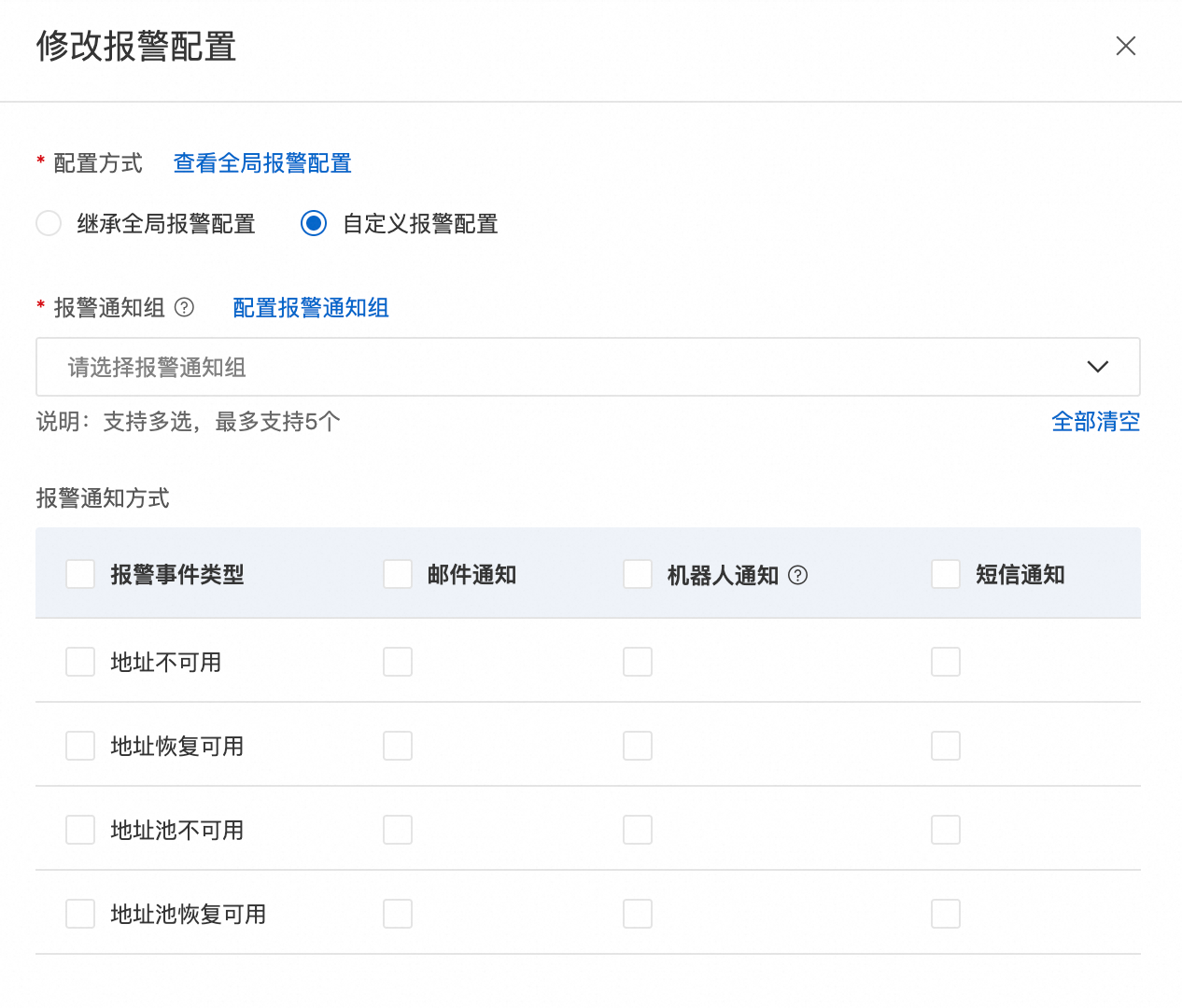The height and width of the screenshot is (1008, 1182).
Task: Click help icon beside 机器人通知 header
Action: (x=797, y=575)
